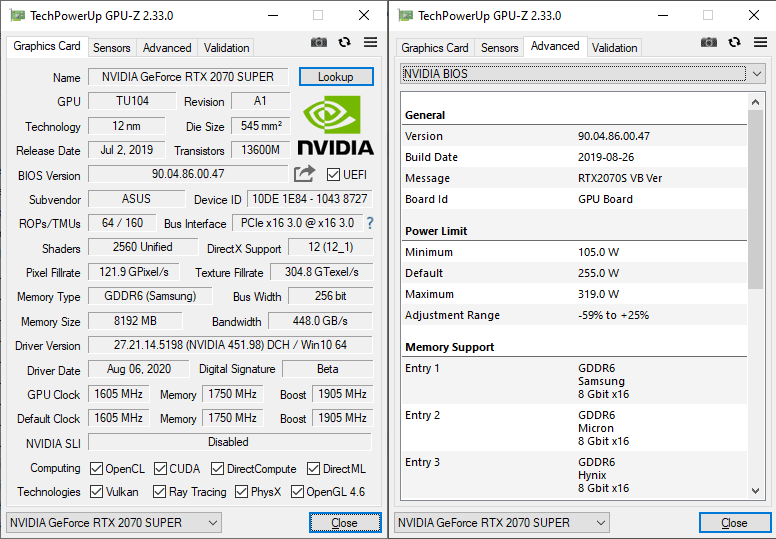Click GPU-Z app icon in right title bar
Image resolution: width=776 pixels, height=539 pixels.
[405, 15]
